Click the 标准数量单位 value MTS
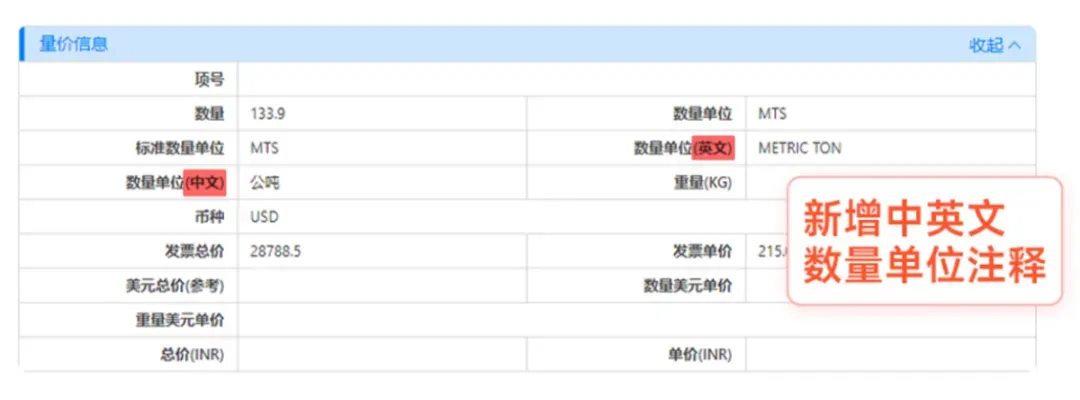1080x400 pixels. click(264, 148)
